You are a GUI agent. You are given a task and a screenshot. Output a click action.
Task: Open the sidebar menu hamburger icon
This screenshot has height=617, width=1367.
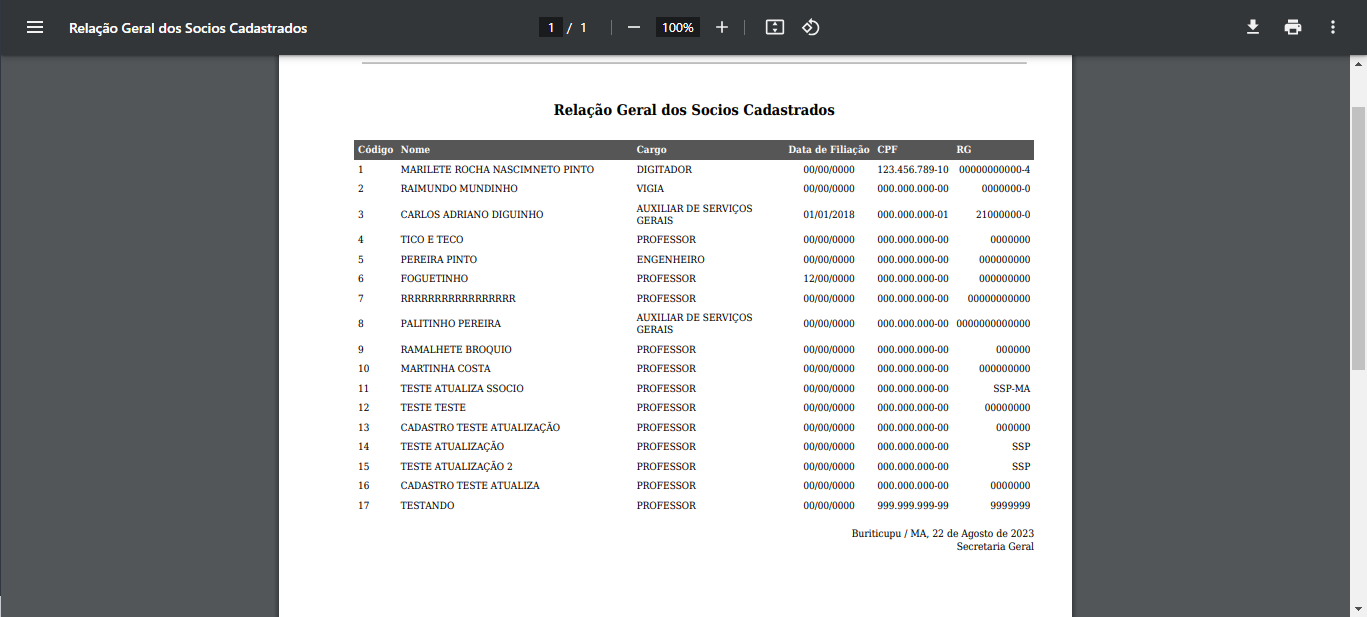click(35, 28)
